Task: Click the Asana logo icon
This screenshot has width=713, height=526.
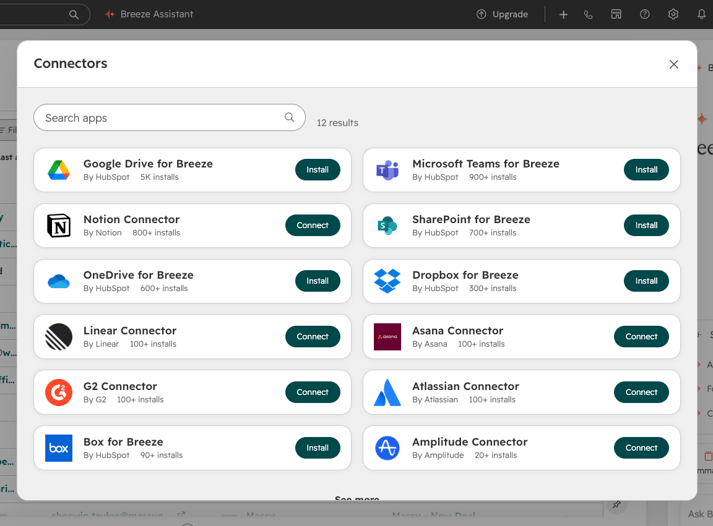Action: tap(387, 337)
